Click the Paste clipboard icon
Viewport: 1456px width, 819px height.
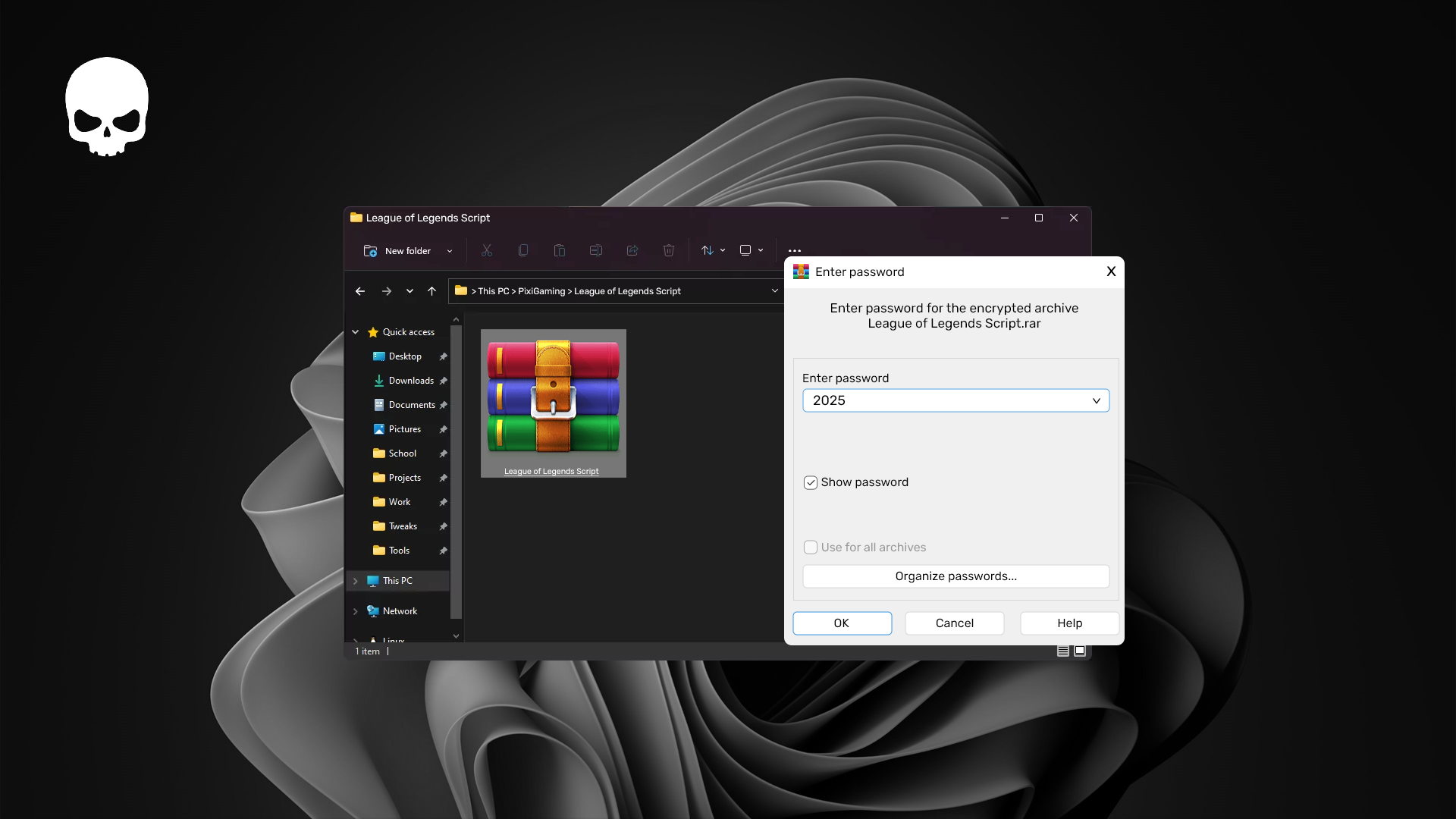(x=560, y=250)
